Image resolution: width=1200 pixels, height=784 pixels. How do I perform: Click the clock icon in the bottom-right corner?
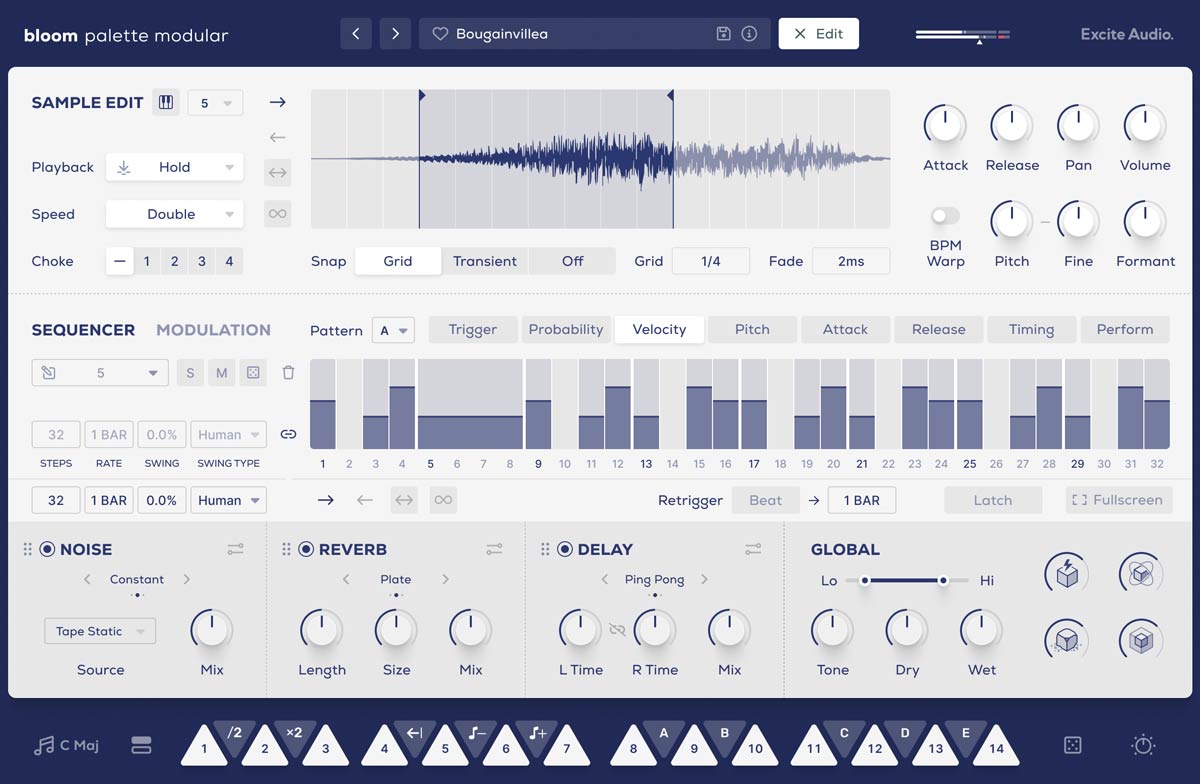1141,745
